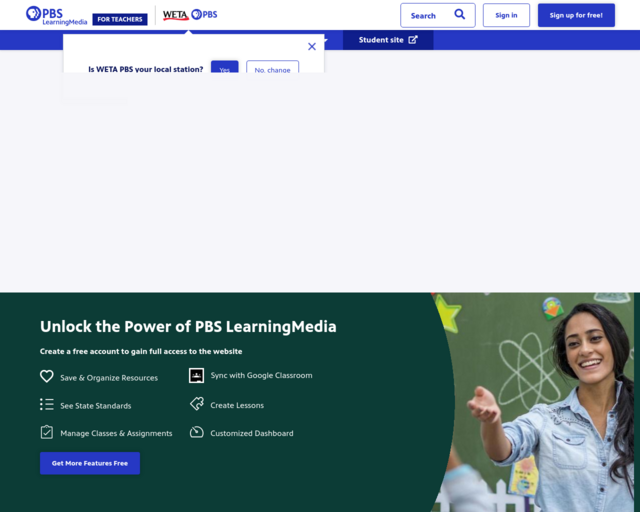This screenshot has width=640, height=512.
Task: Click the magnifying glass search icon
Action: point(460,15)
